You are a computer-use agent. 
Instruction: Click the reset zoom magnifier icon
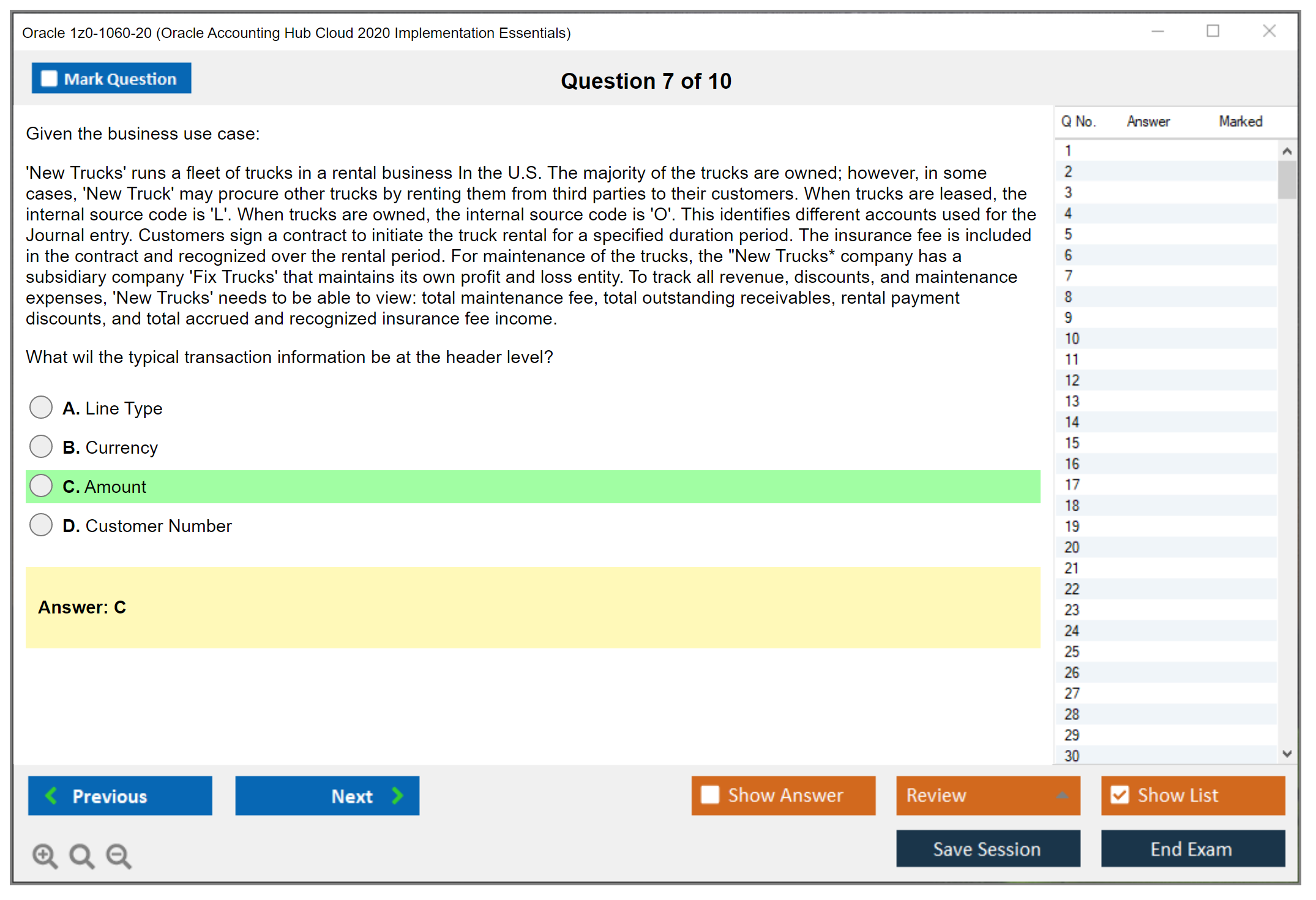click(81, 855)
